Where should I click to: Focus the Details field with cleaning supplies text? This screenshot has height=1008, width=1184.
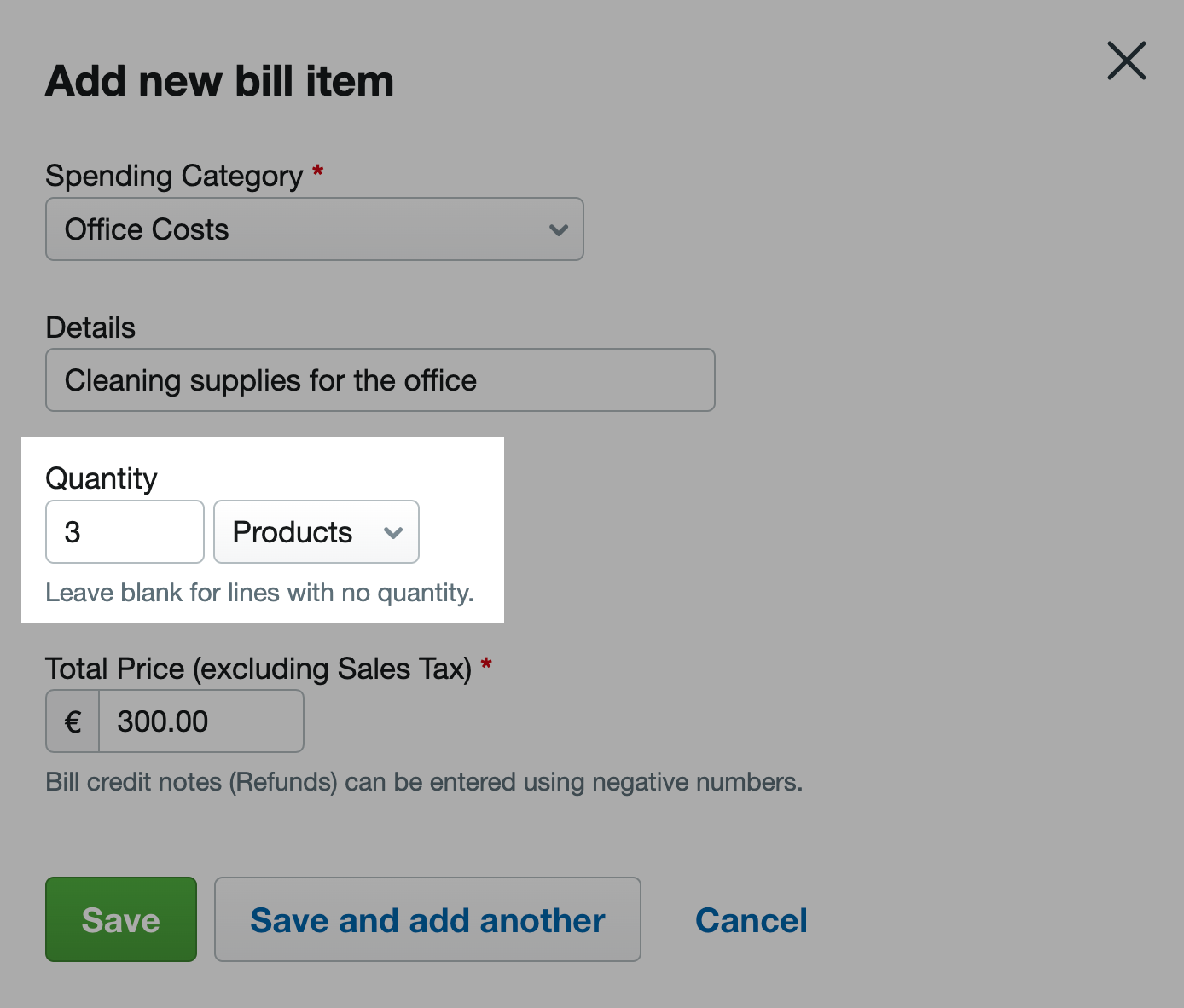(380, 380)
